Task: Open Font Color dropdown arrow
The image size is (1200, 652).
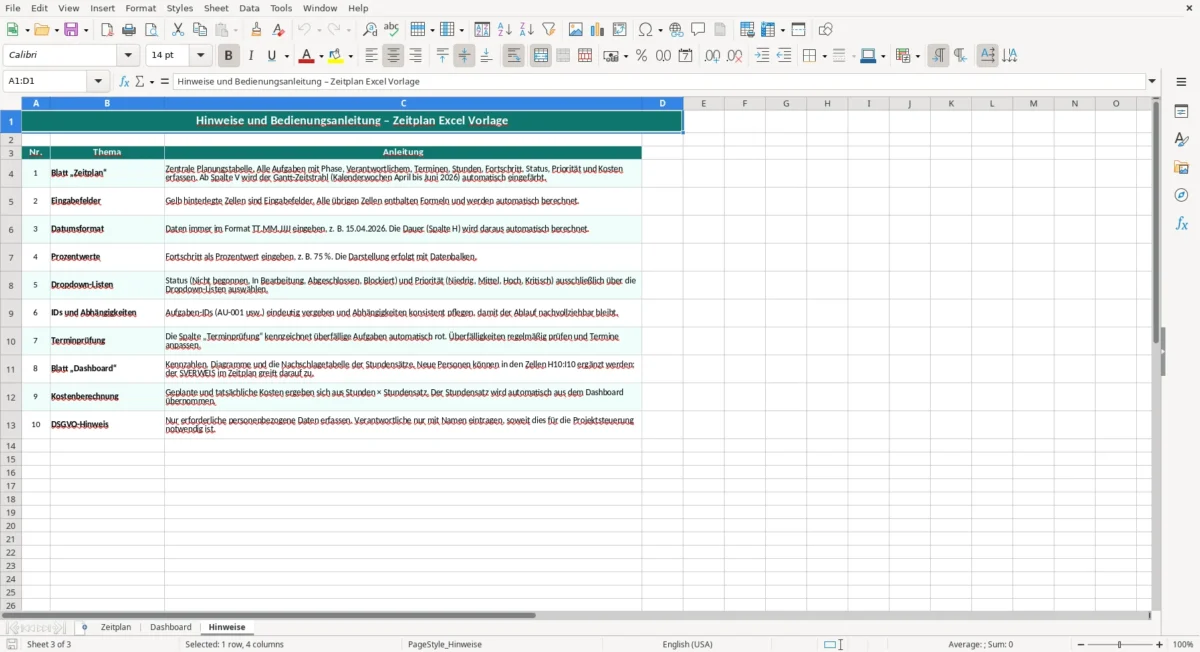Action: tap(321, 57)
